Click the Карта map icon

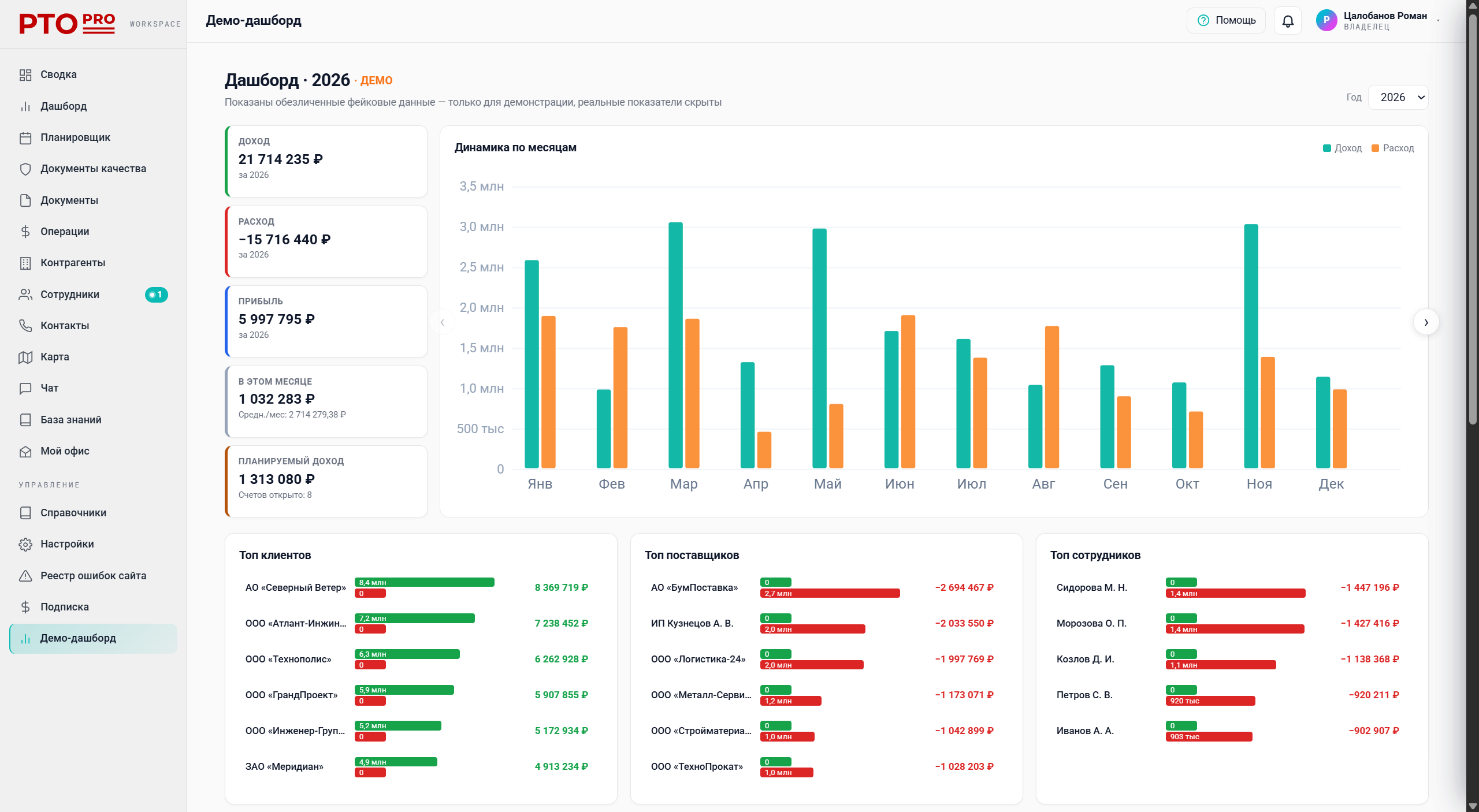tap(25, 357)
